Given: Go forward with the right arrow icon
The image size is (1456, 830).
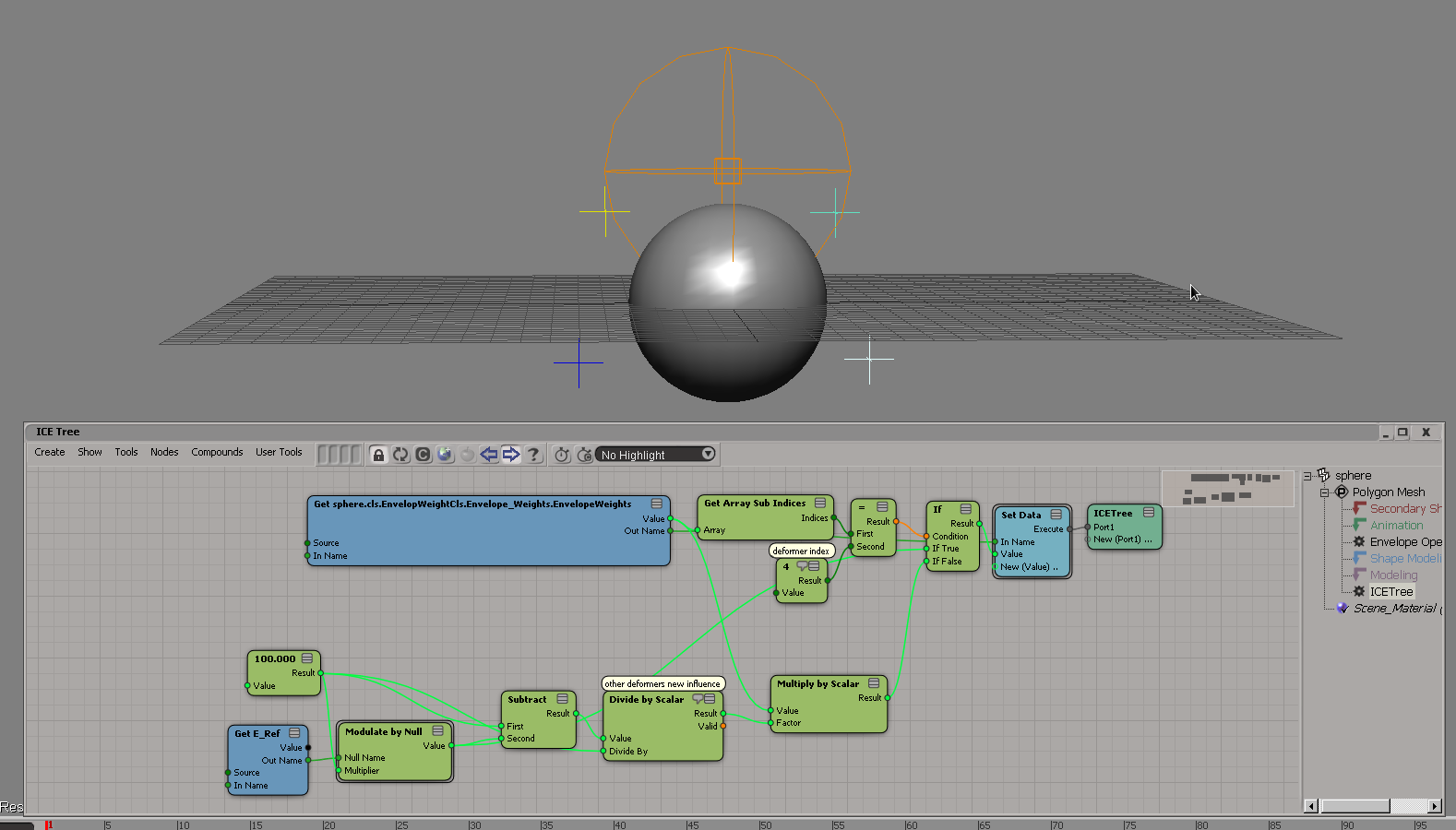Looking at the screenshot, I should (x=511, y=455).
